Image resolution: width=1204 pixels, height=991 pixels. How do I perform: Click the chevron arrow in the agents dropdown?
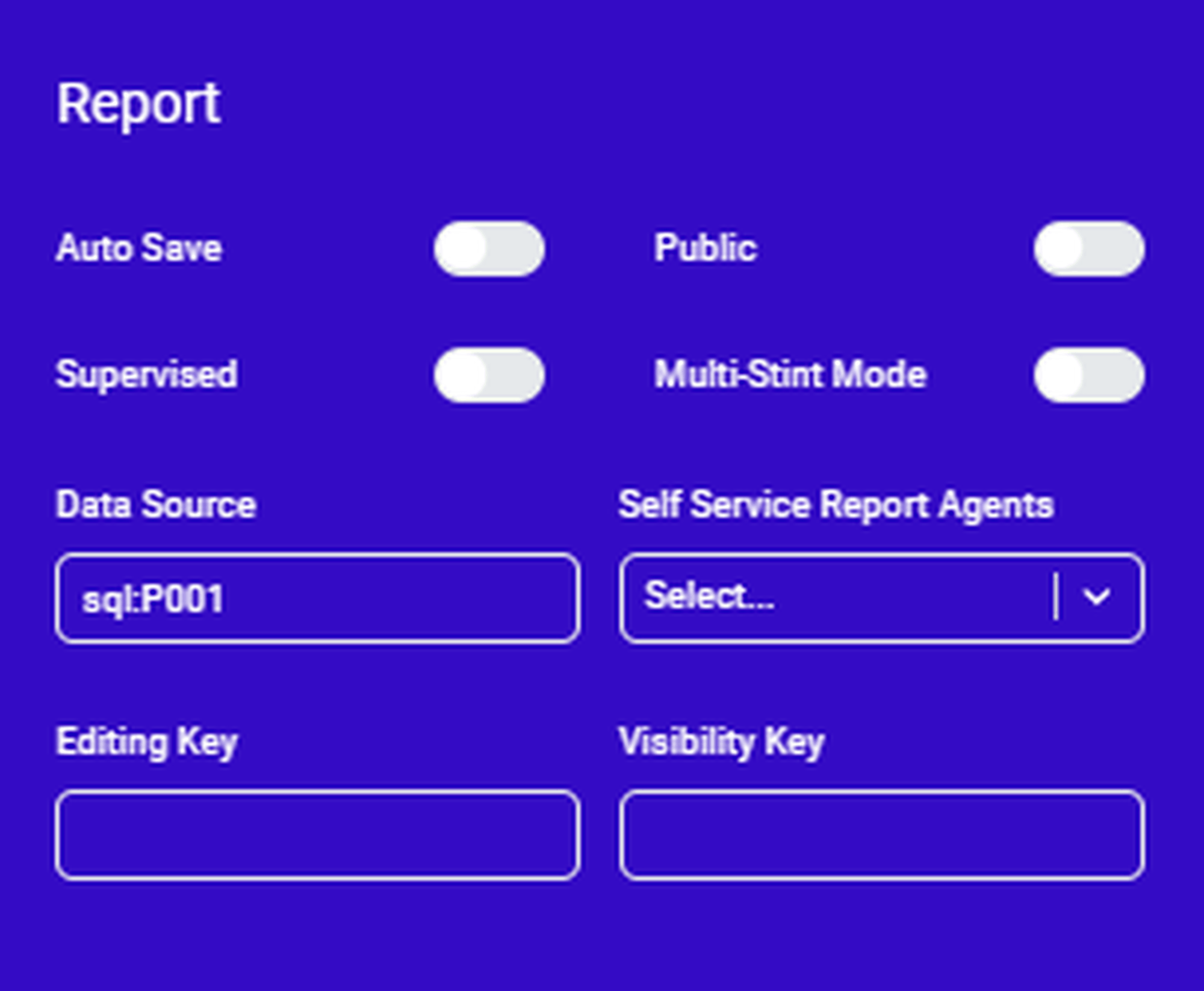1096,597
